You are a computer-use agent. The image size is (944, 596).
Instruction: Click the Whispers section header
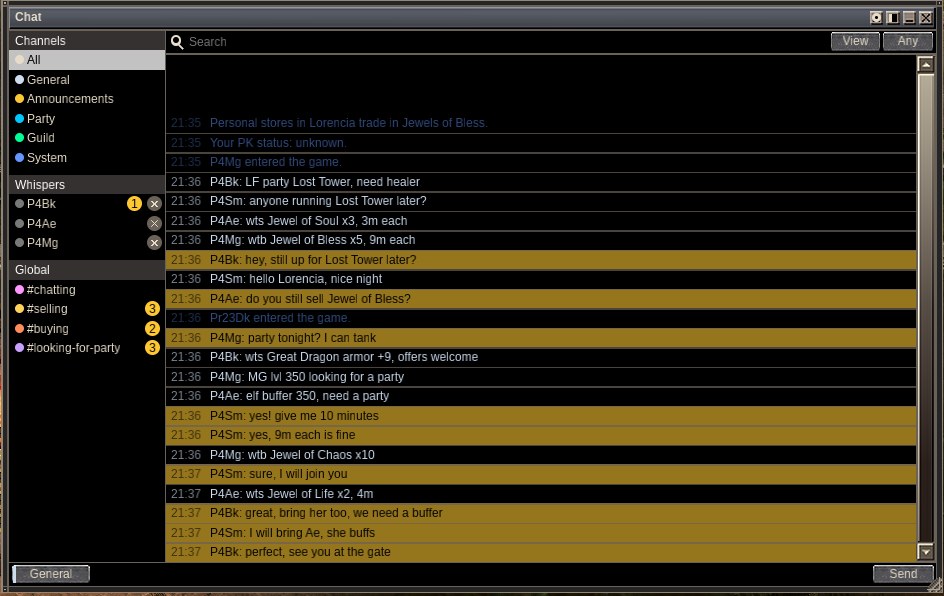pyautogui.click(x=87, y=184)
